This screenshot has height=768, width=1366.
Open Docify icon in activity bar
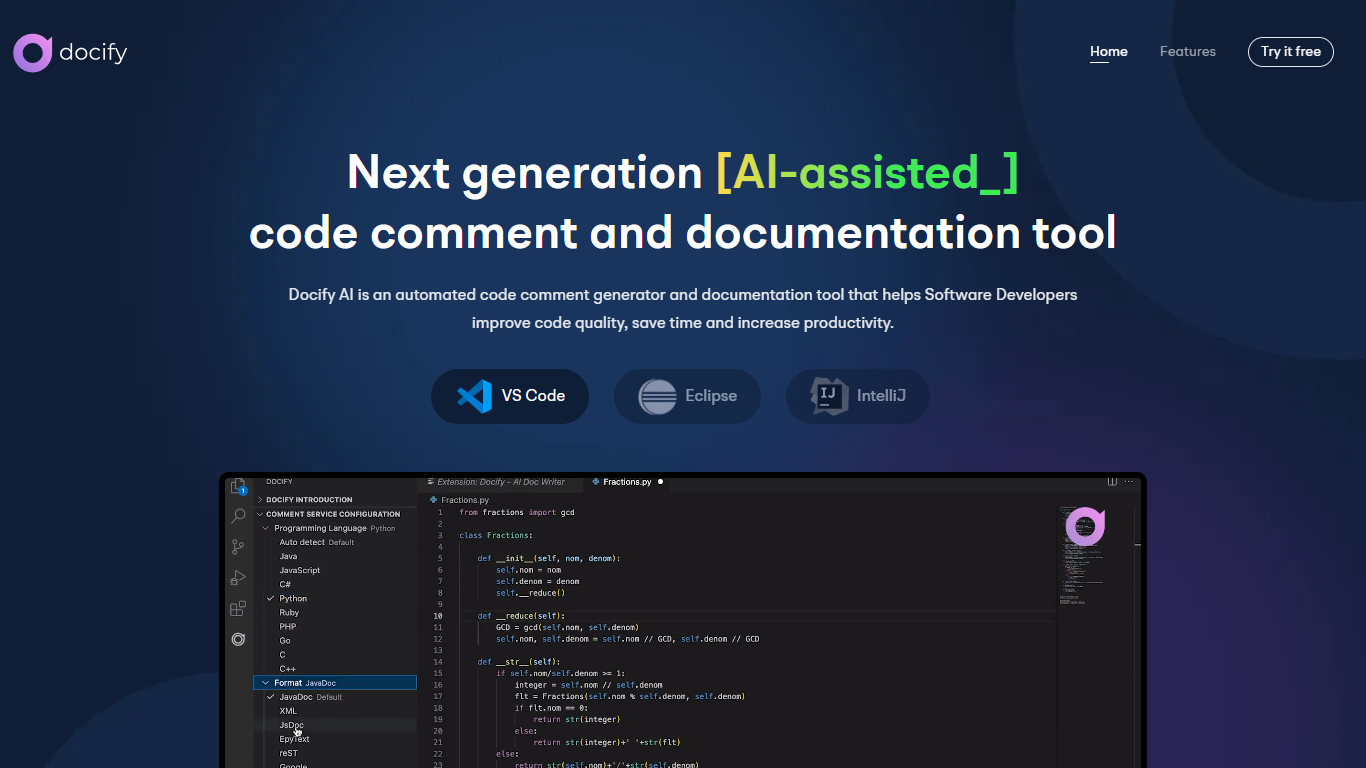pyautogui.click(x=238, y=639)
